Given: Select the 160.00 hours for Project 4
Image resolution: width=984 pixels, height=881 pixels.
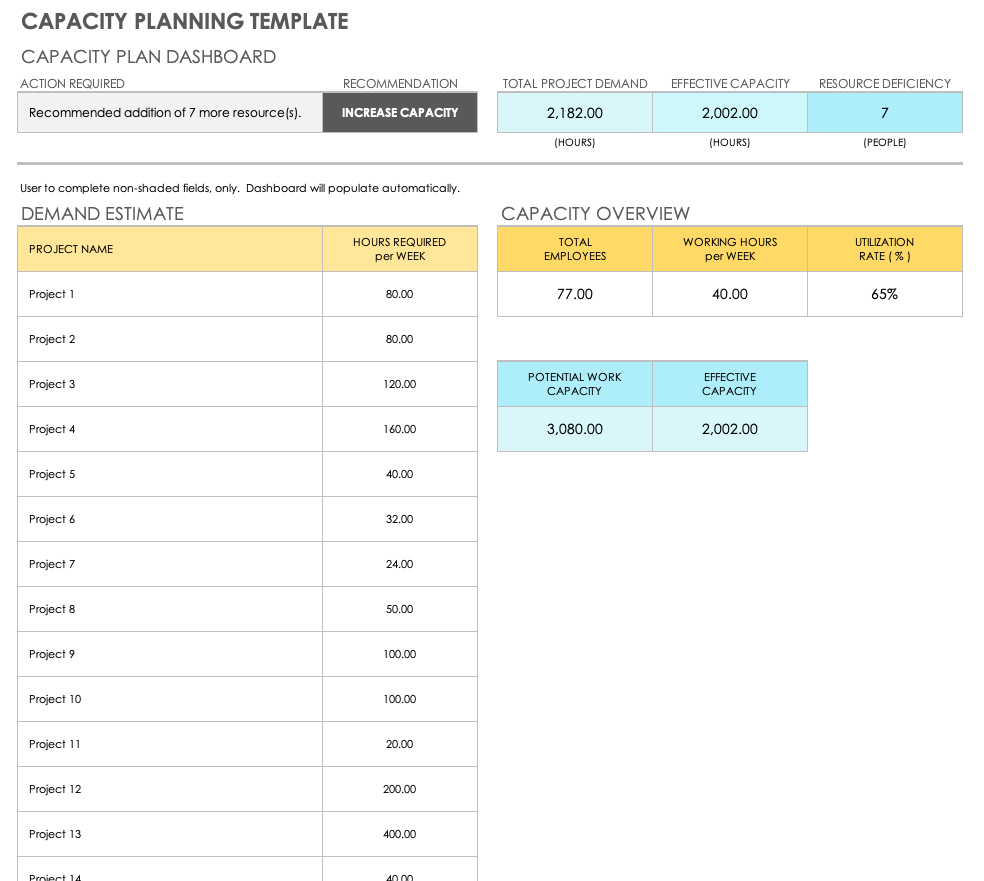Looking at the screenshot, I should pyautogui.click(x=399, y=429).
